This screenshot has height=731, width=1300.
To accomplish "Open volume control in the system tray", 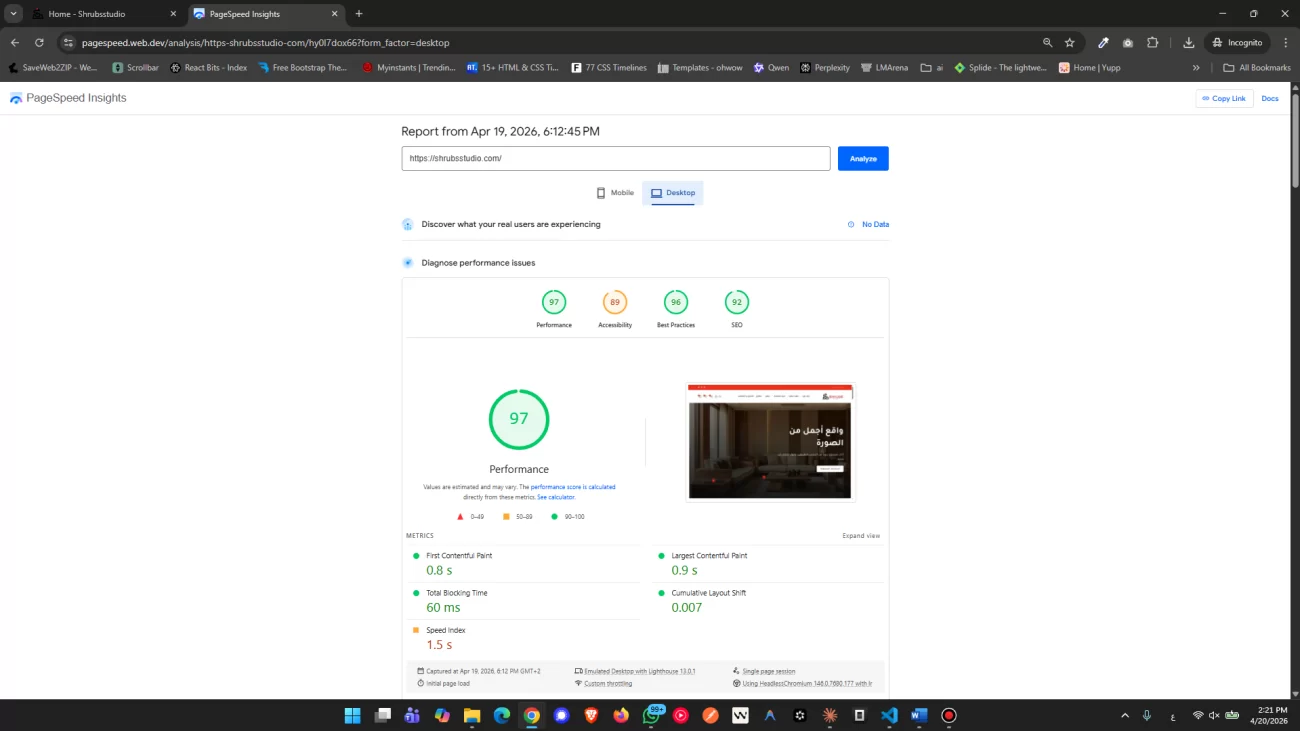I will point(1214,715).
